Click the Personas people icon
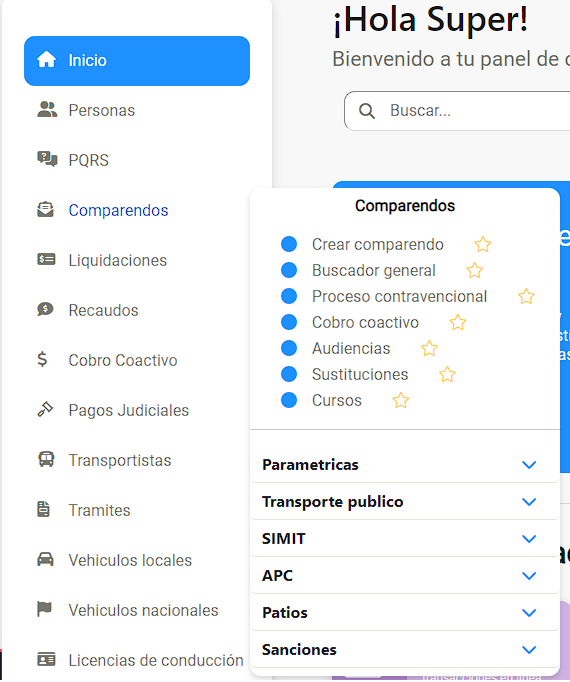The width and height of the screenshot is (570, 682). point(47,110)
